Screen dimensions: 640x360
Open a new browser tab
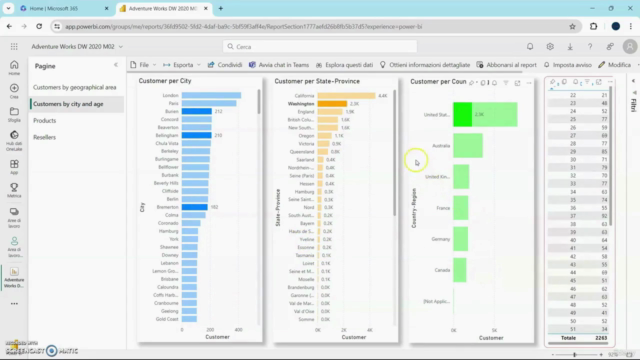220,8
